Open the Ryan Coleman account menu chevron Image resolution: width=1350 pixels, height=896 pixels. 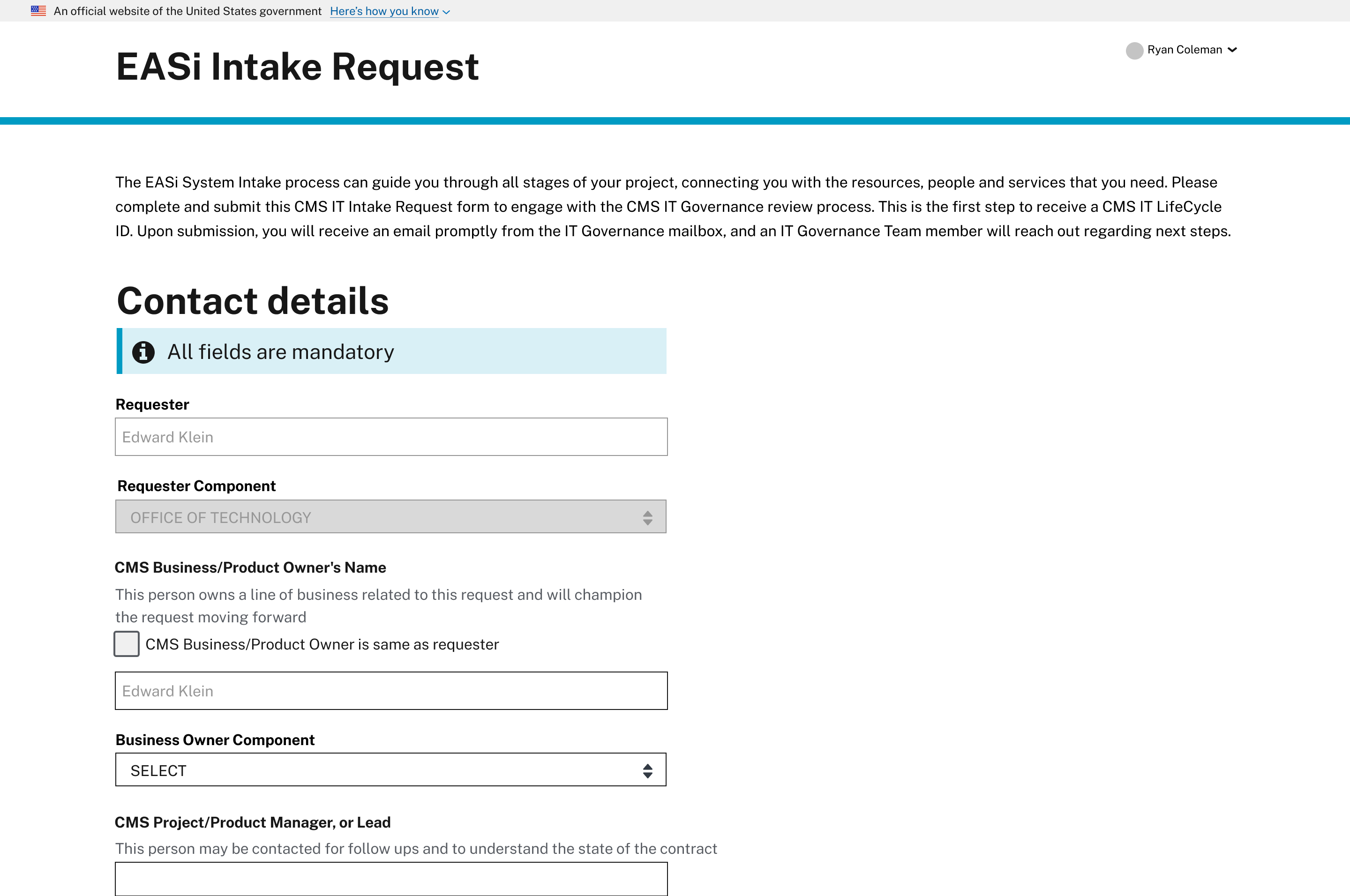click(1232, 50)
